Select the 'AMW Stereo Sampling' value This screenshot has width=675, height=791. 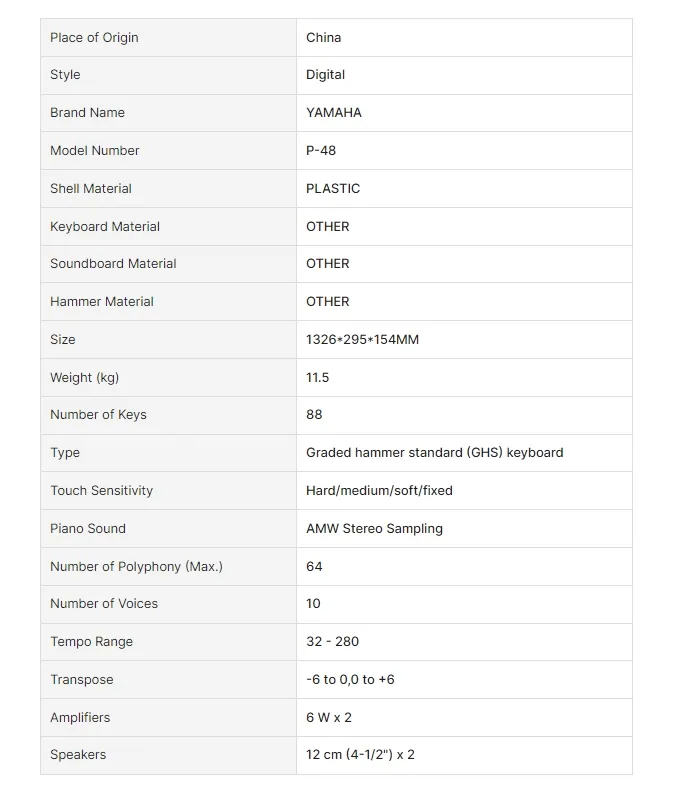click(374, 529)
